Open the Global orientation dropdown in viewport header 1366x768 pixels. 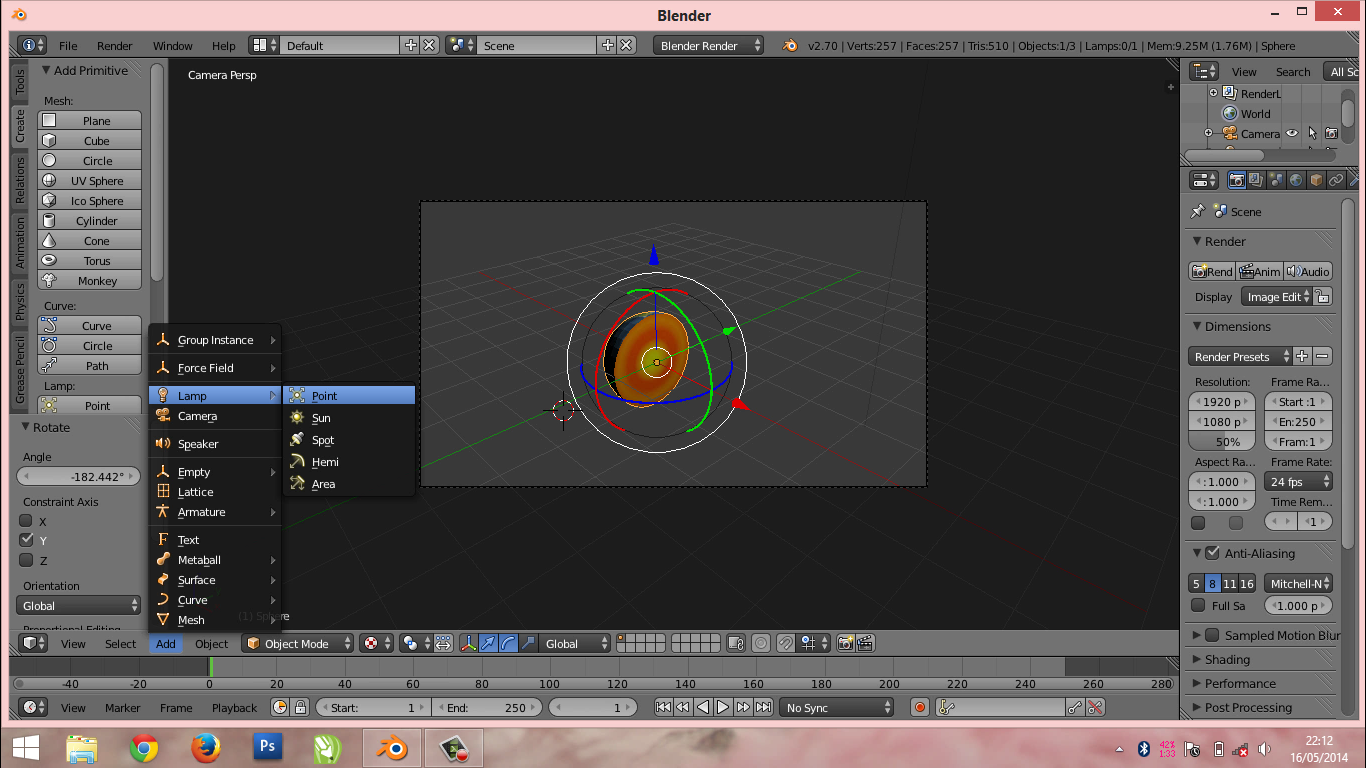pyautogui.click(x=575, y=644)
